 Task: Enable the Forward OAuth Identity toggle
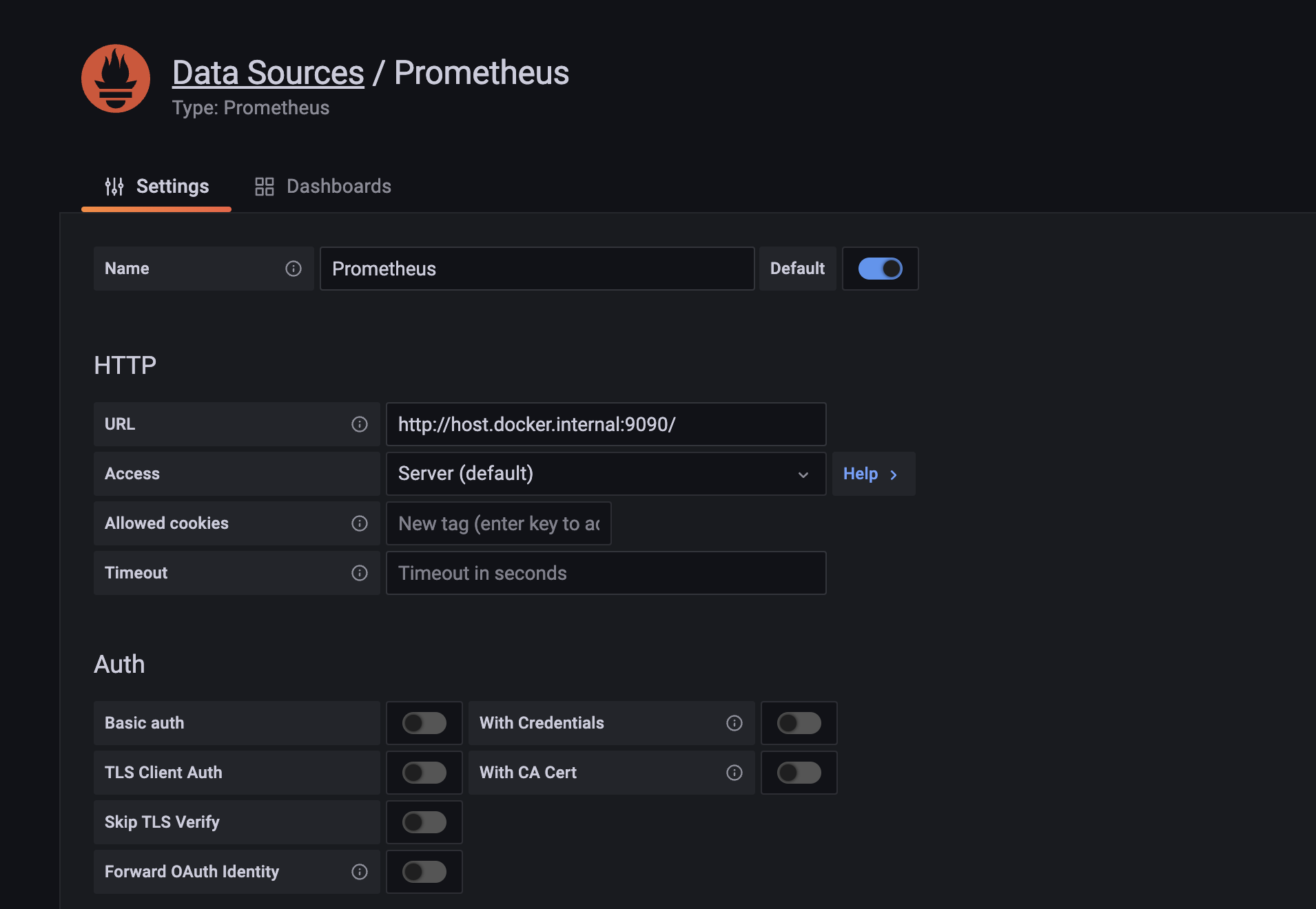(424, 872)
